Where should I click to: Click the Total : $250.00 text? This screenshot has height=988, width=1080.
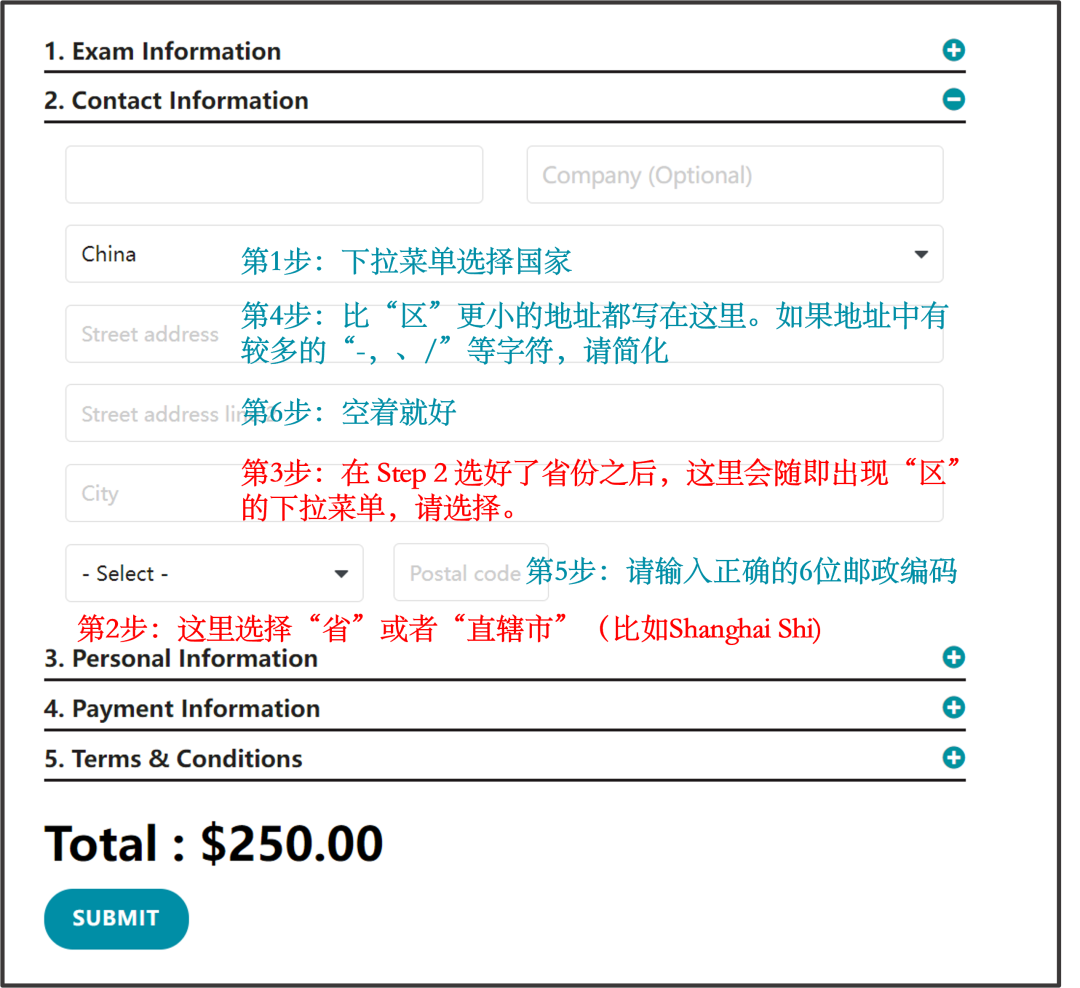click(214, 843)
